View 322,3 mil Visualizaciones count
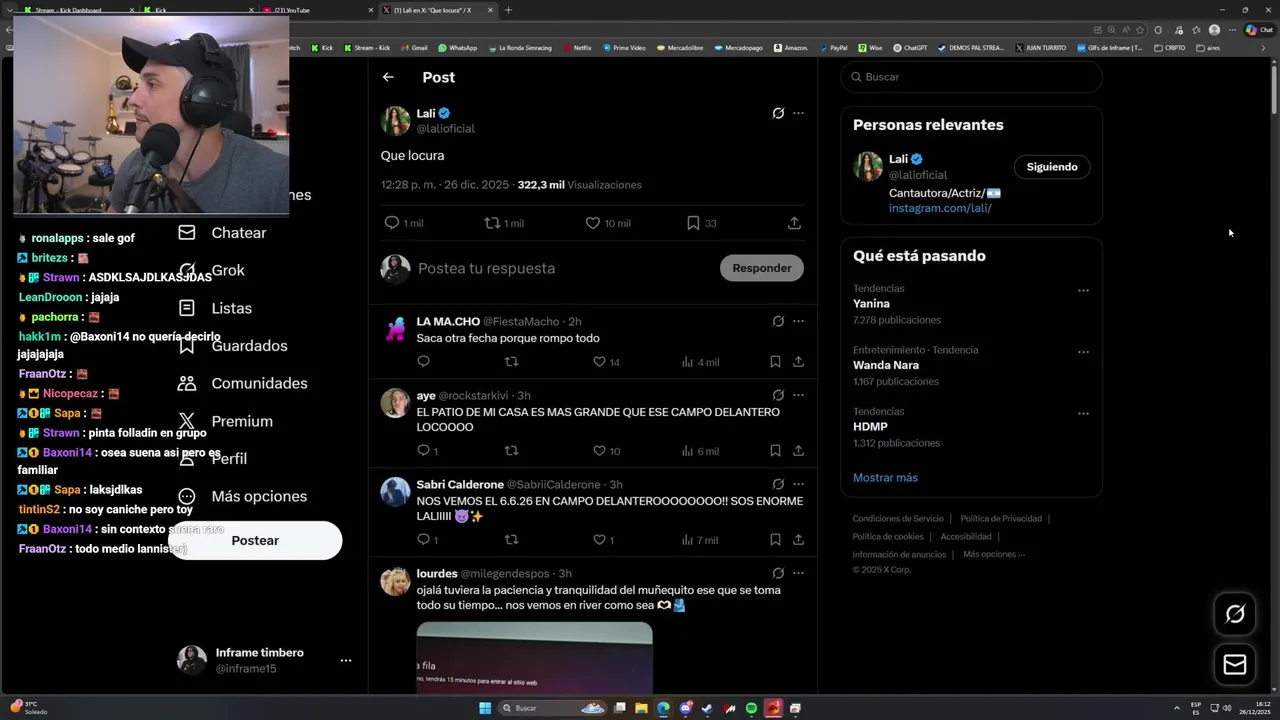This screenshot has width=1280, height=720. click(x=579, y=185)
